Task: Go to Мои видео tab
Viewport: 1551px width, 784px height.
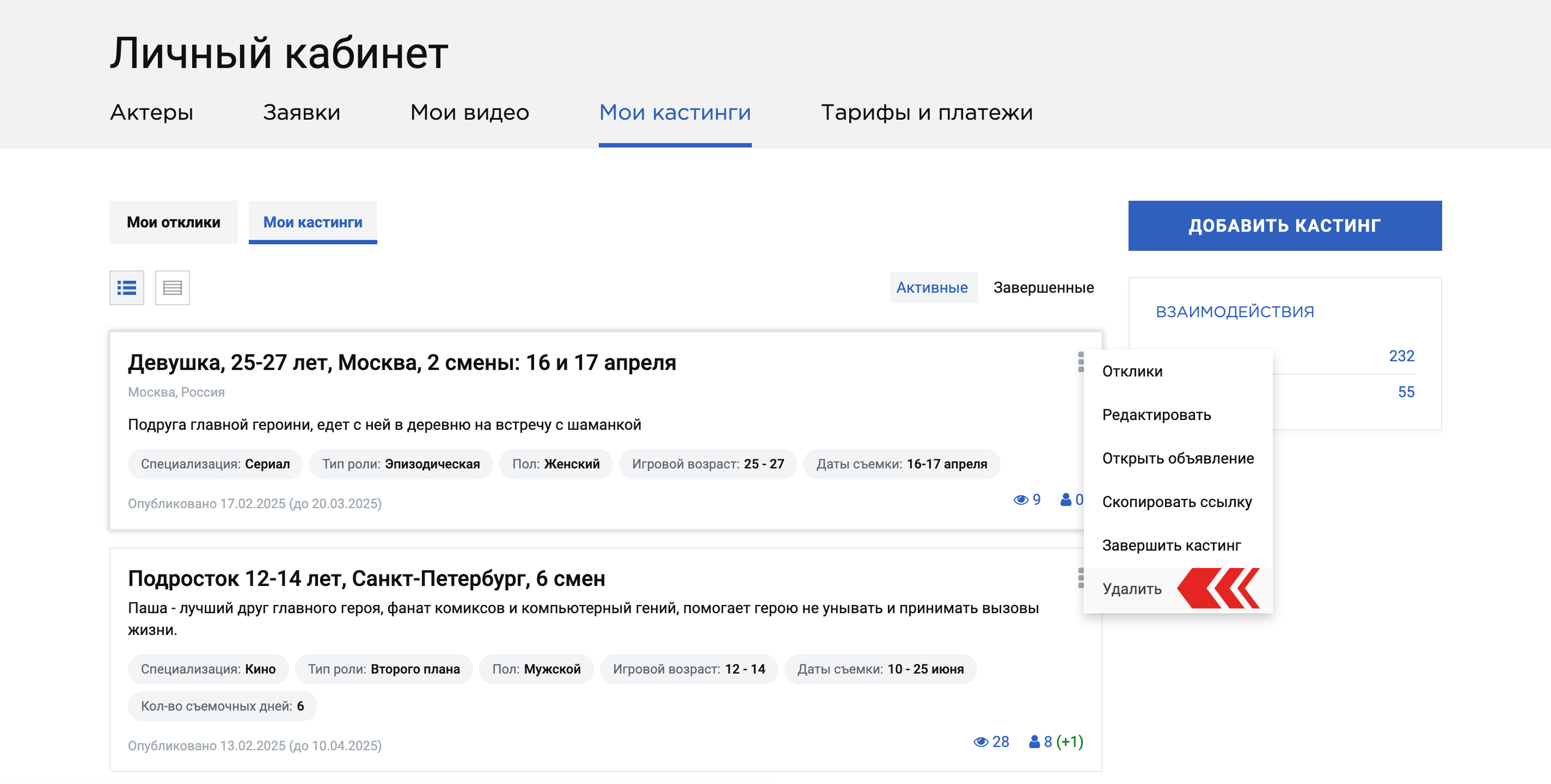Action: coord(470,113)
